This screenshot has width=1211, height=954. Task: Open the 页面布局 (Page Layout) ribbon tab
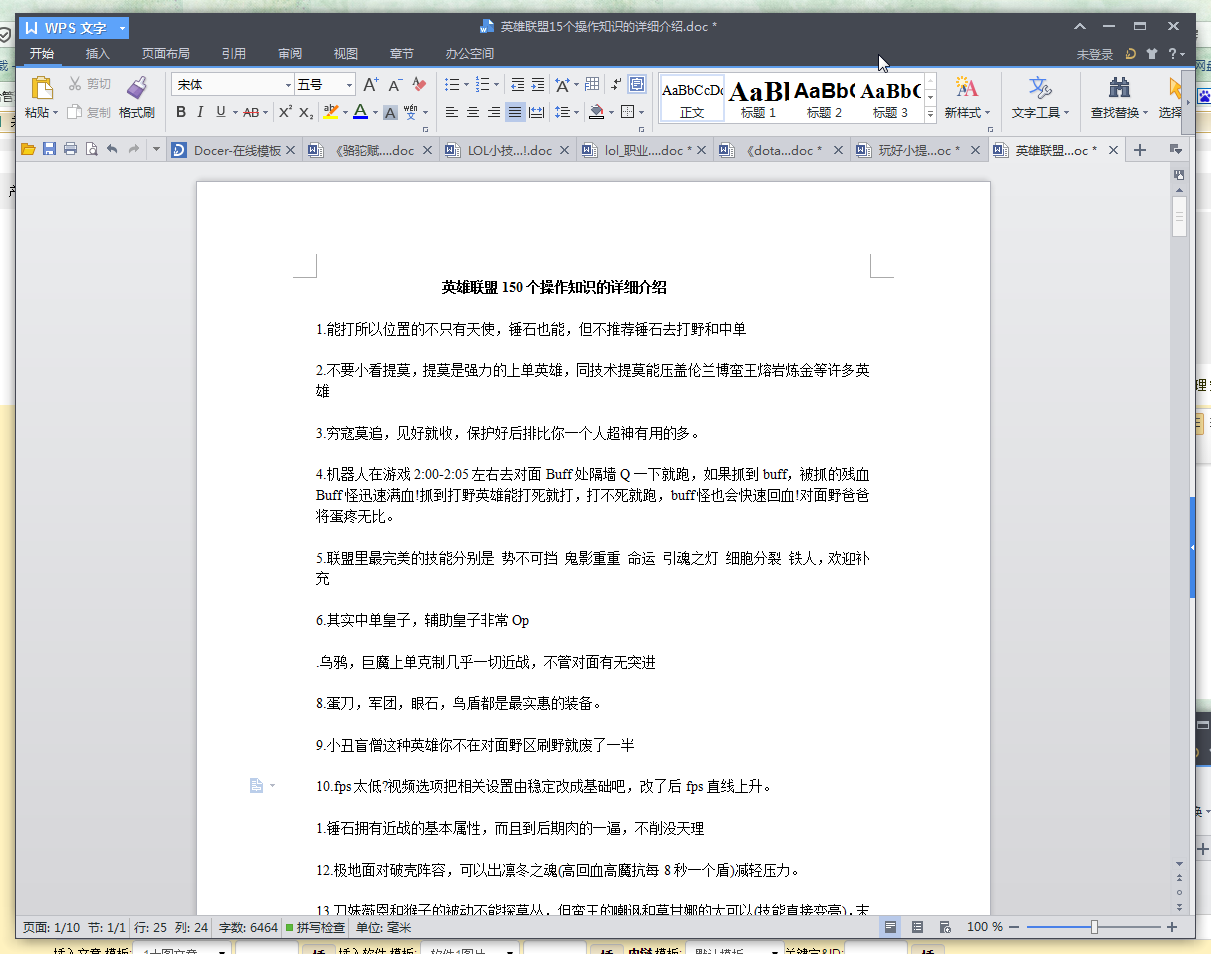(166, 54)
